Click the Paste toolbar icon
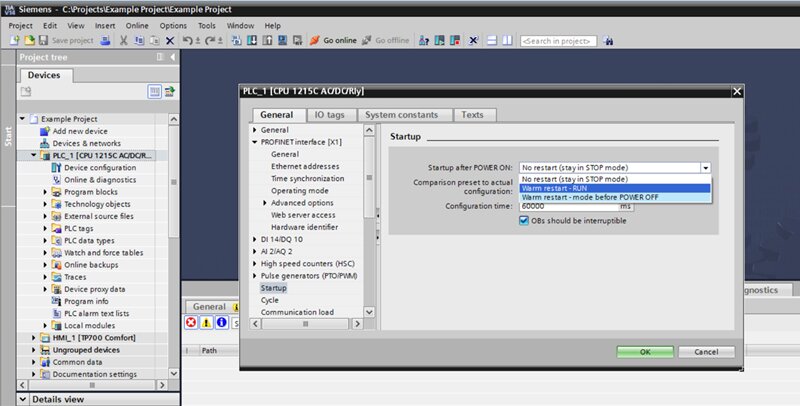The image size is (800, 406). tap(154, 40)
